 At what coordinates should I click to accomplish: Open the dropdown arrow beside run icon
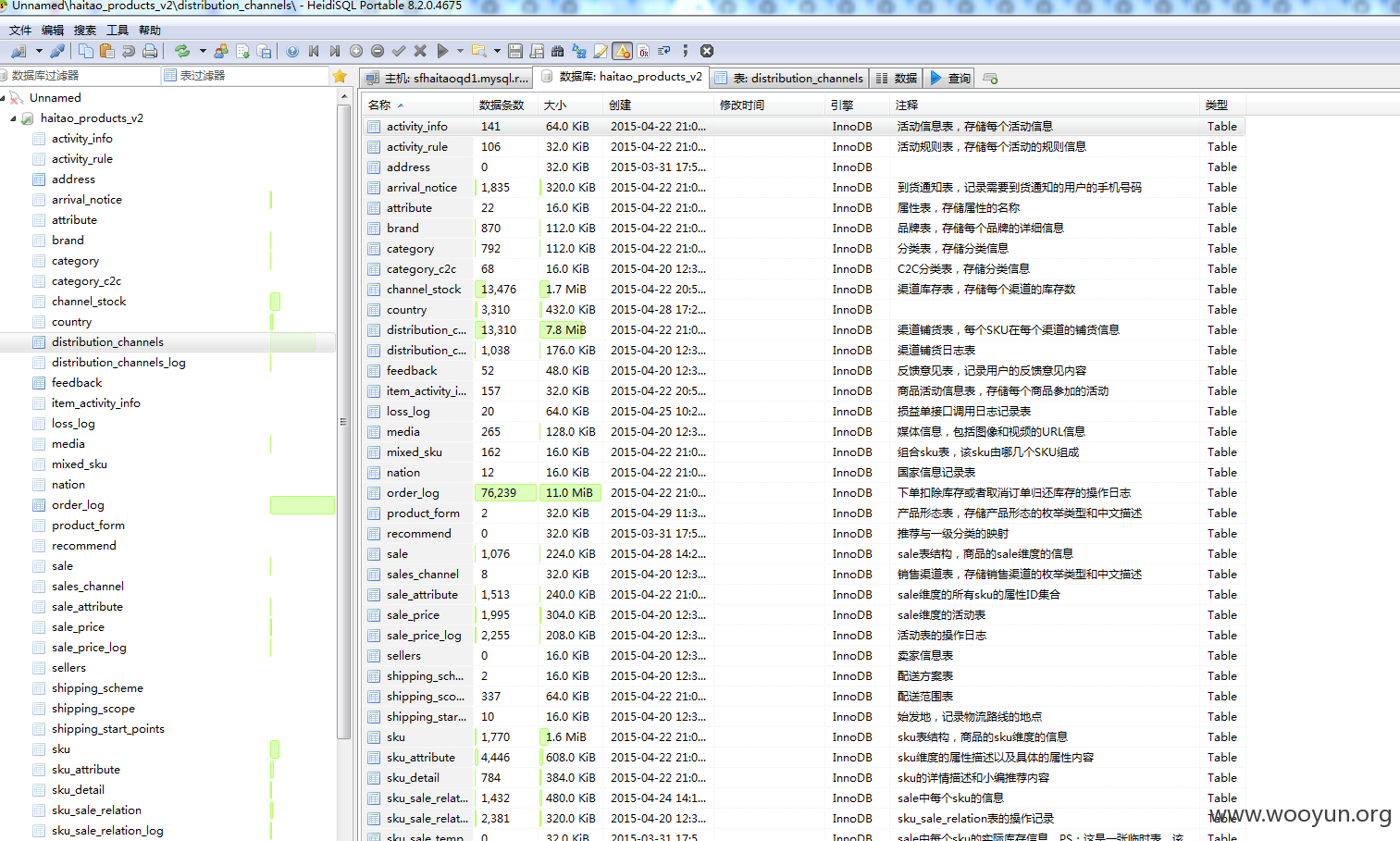[460, 51]
